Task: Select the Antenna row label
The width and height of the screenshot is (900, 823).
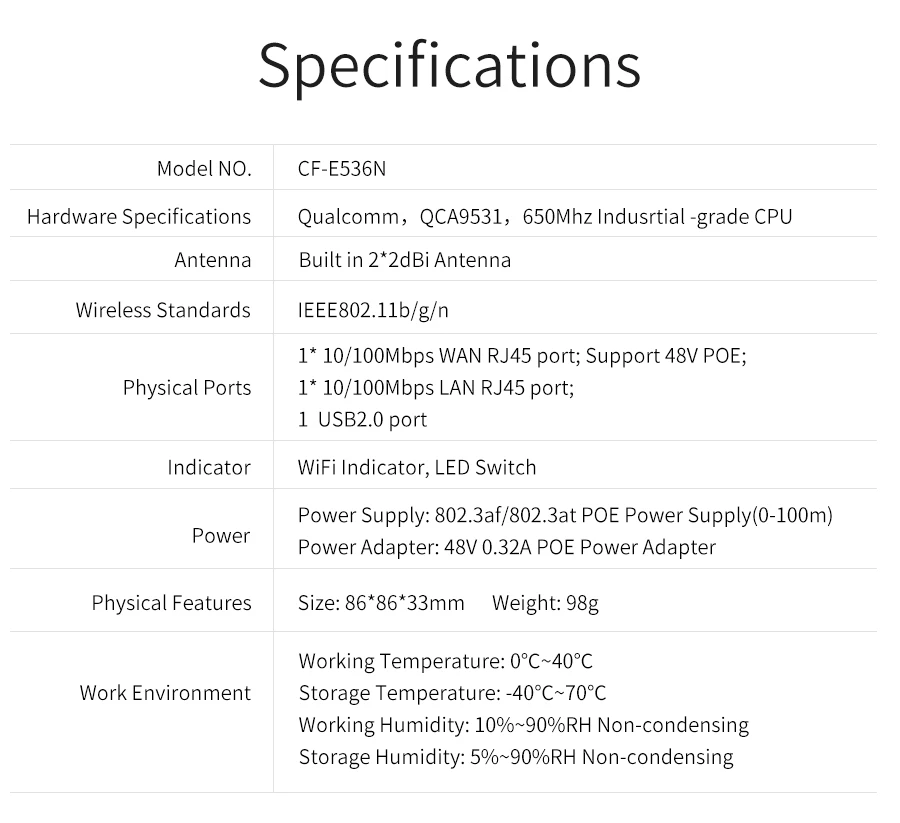Action: (x=213, y=260)
